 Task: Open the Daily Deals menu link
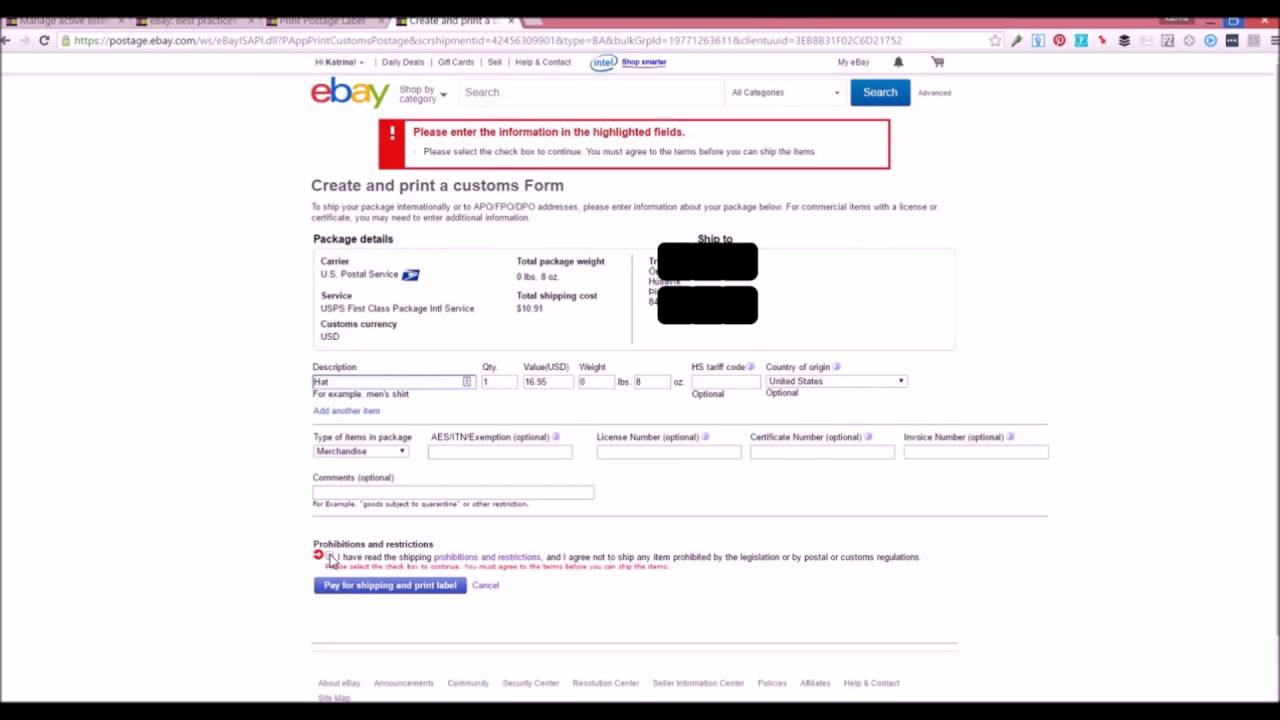click(x=403, y=62)
